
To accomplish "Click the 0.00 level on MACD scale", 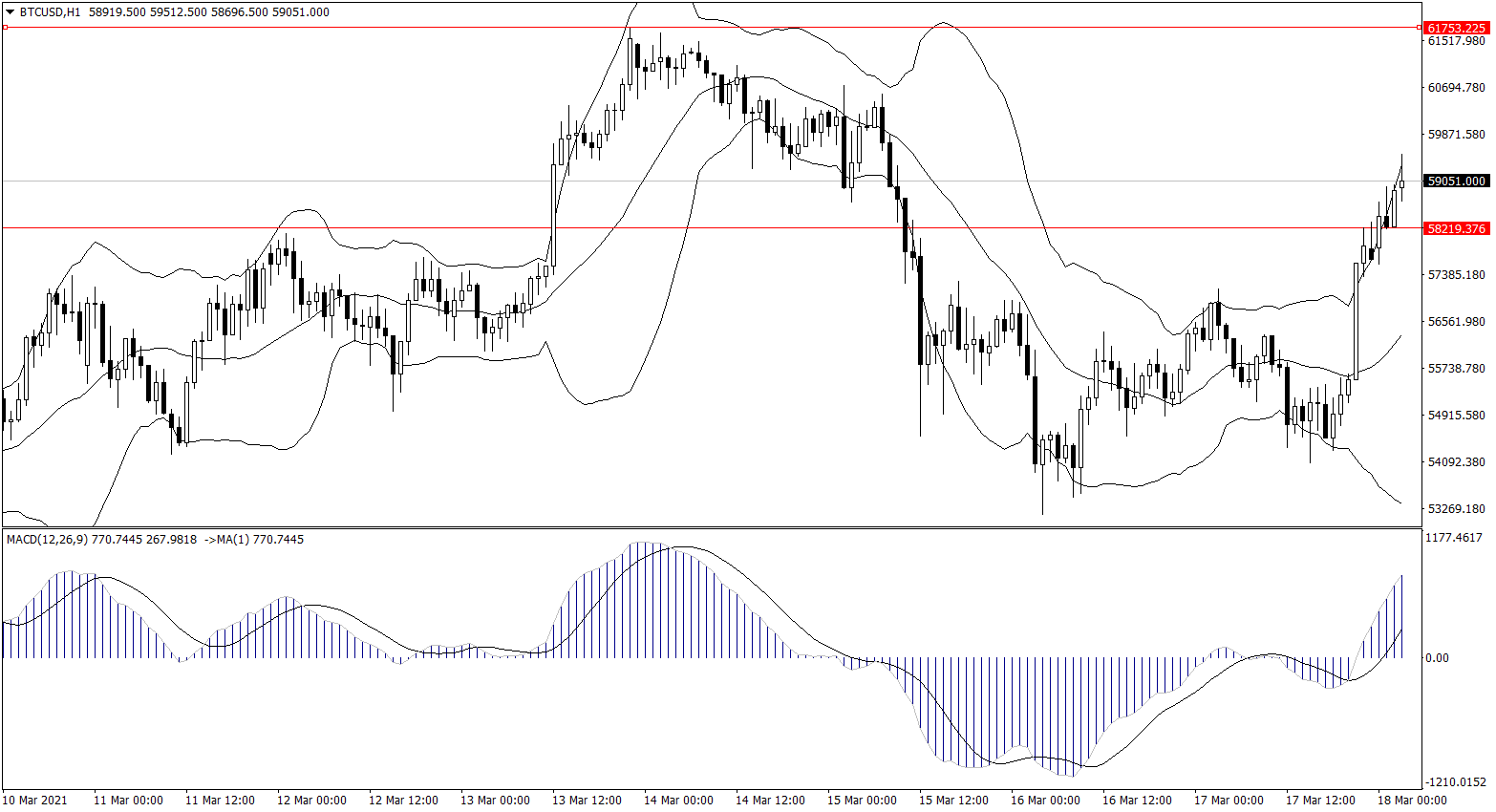I will [1437, 658].
